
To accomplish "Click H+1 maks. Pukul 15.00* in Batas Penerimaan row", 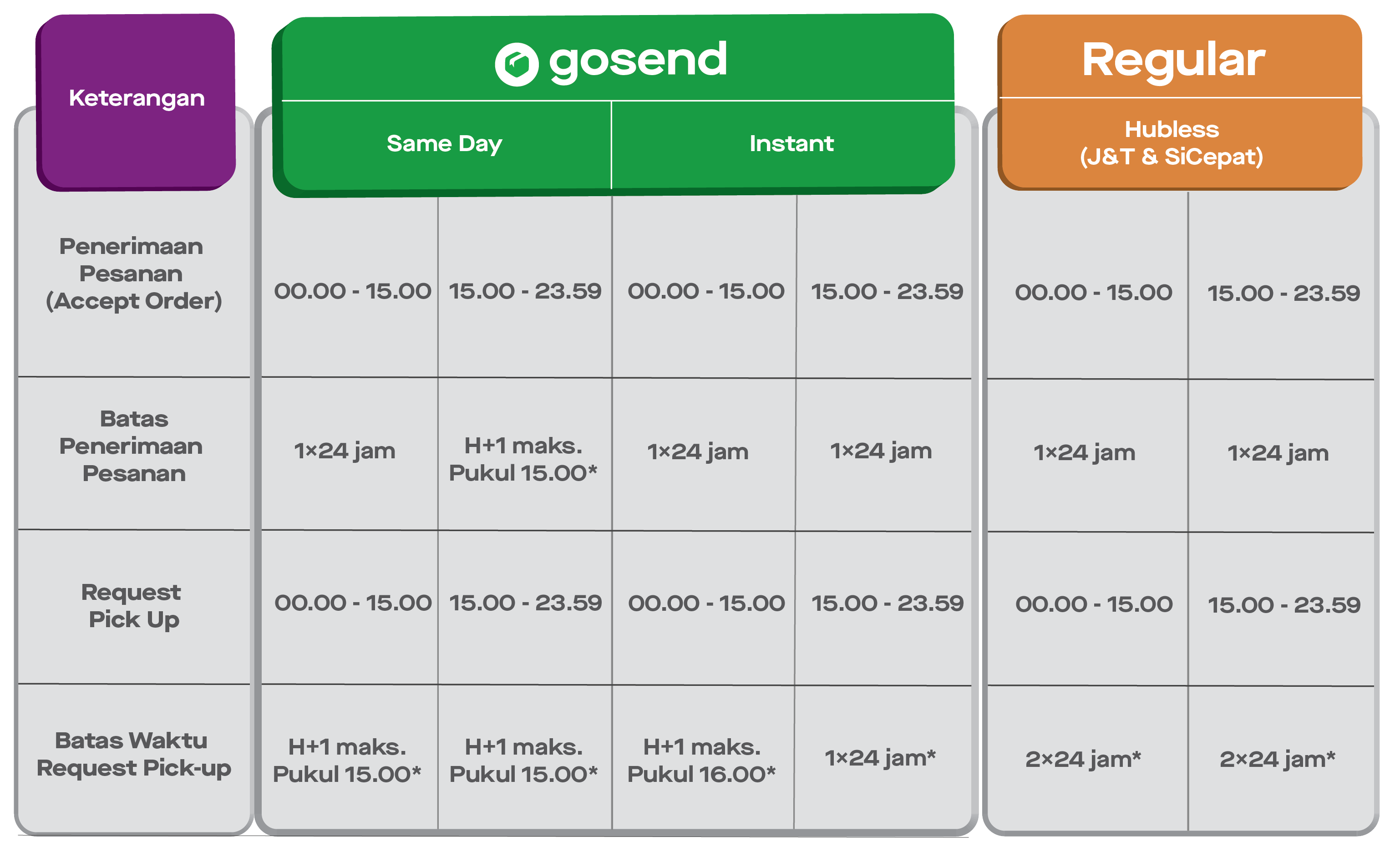I will click(x=523, y=460).
